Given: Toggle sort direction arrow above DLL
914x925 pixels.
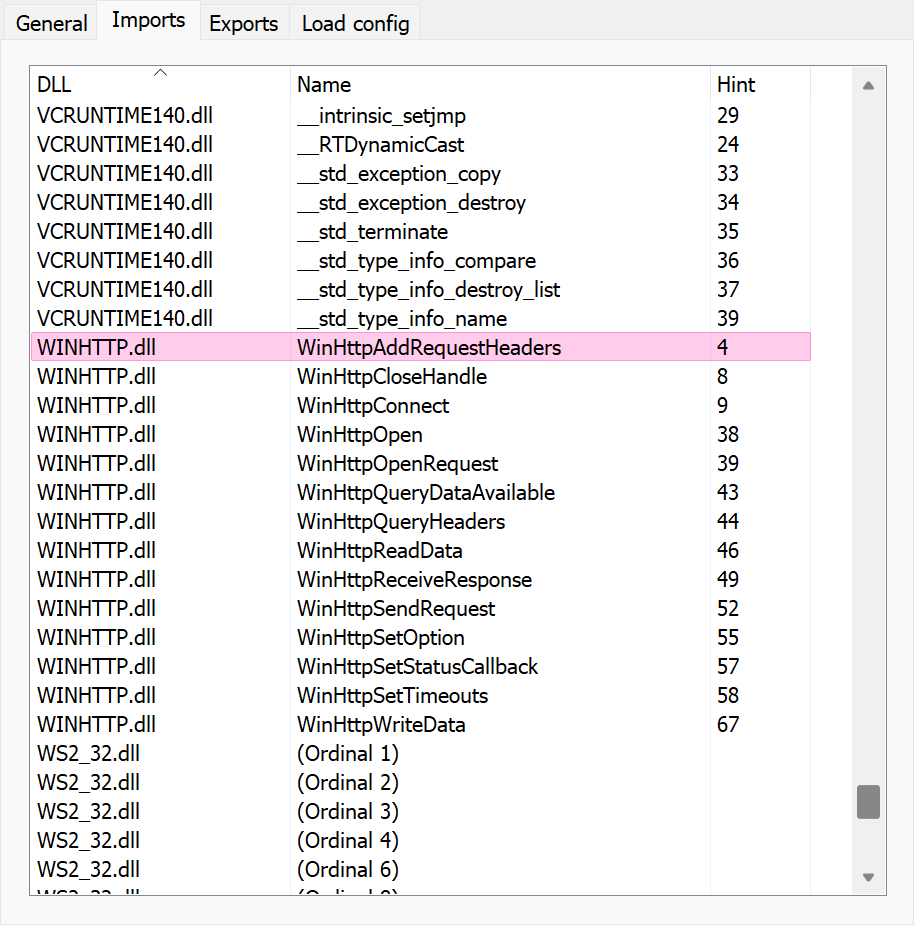Looking at the screenshot, I should tap(160, 72).
